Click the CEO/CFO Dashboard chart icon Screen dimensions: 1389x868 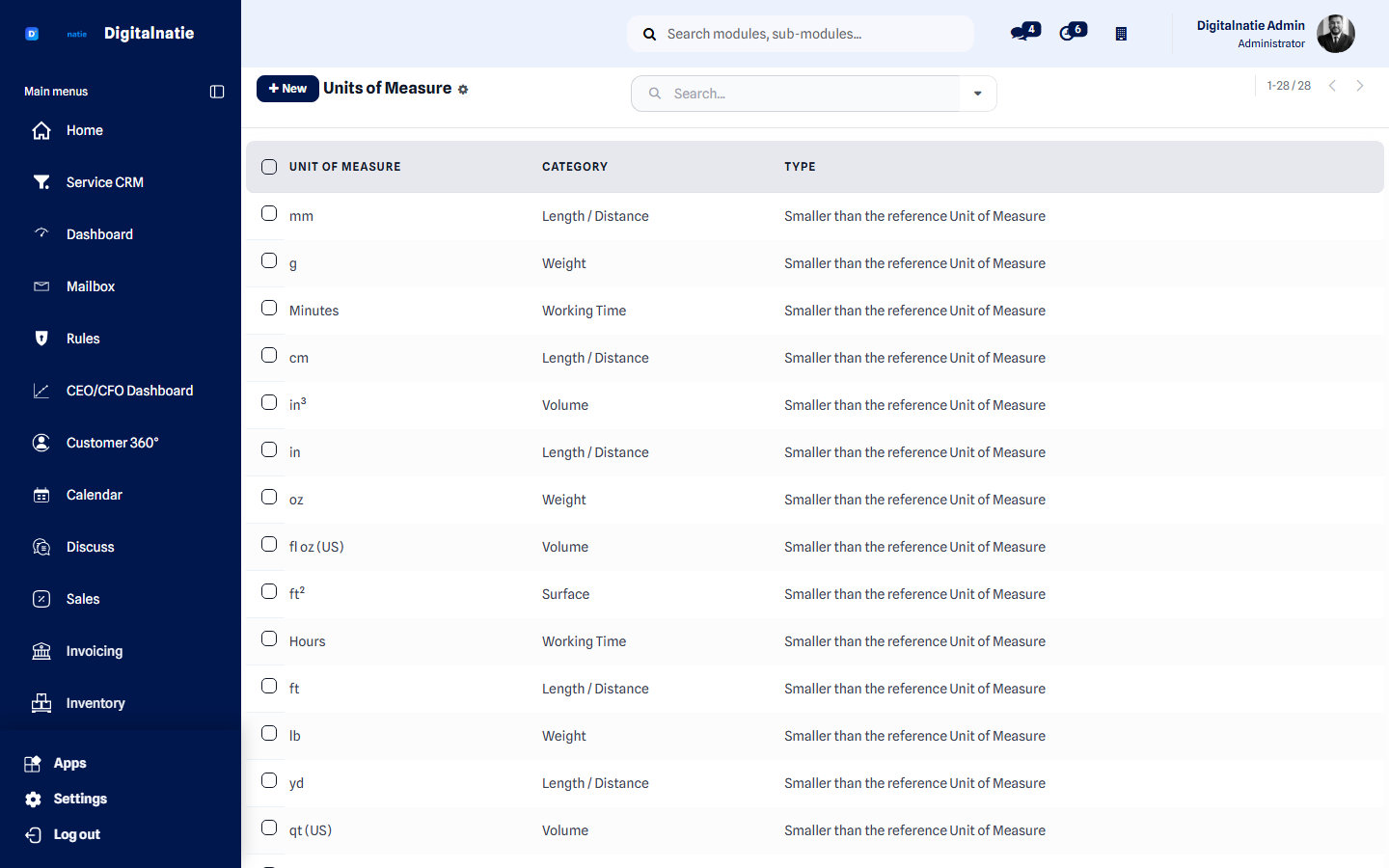click(41, 391)
